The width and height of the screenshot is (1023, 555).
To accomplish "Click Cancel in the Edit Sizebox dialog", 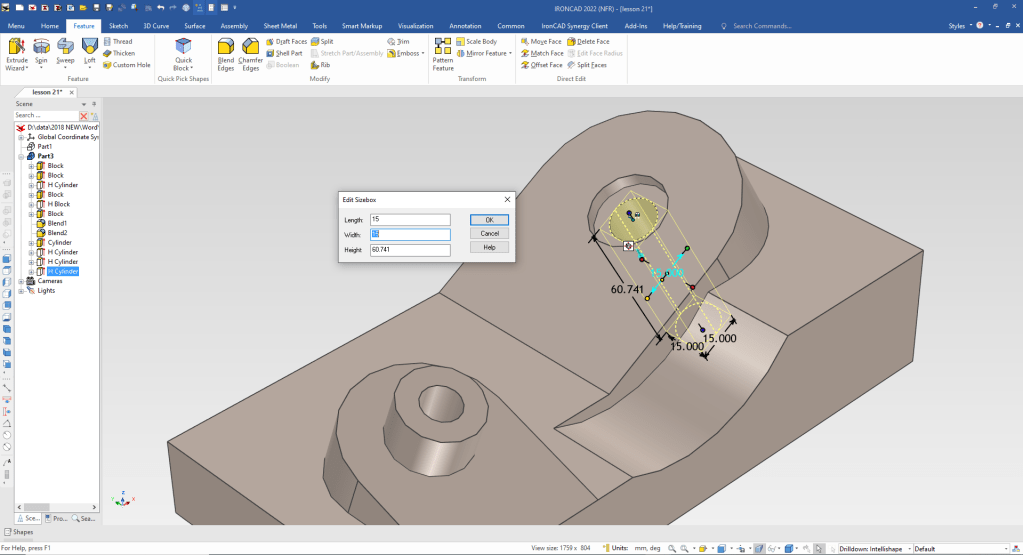I will (x=489, y=233).
